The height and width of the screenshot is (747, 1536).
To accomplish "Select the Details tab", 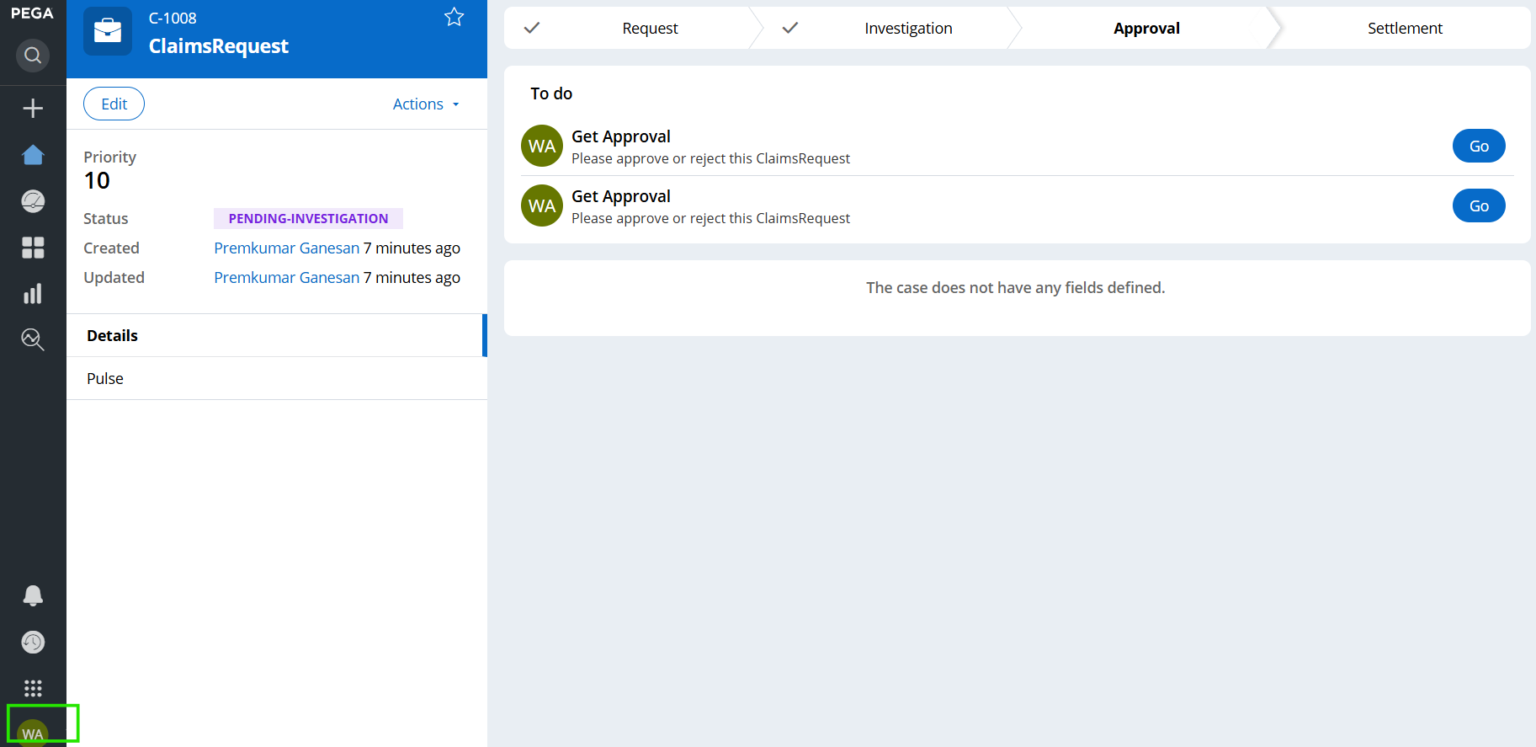I will [x=112, y=336].
